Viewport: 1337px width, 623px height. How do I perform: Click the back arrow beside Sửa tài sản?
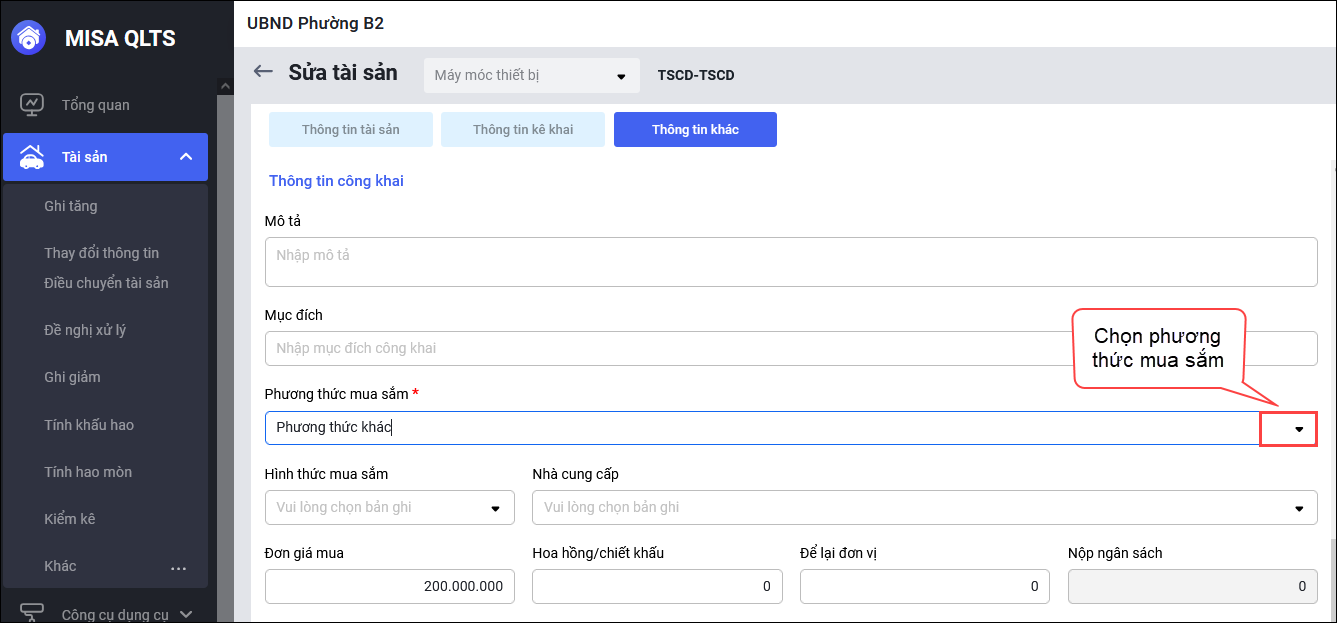(x=263, y=72)
